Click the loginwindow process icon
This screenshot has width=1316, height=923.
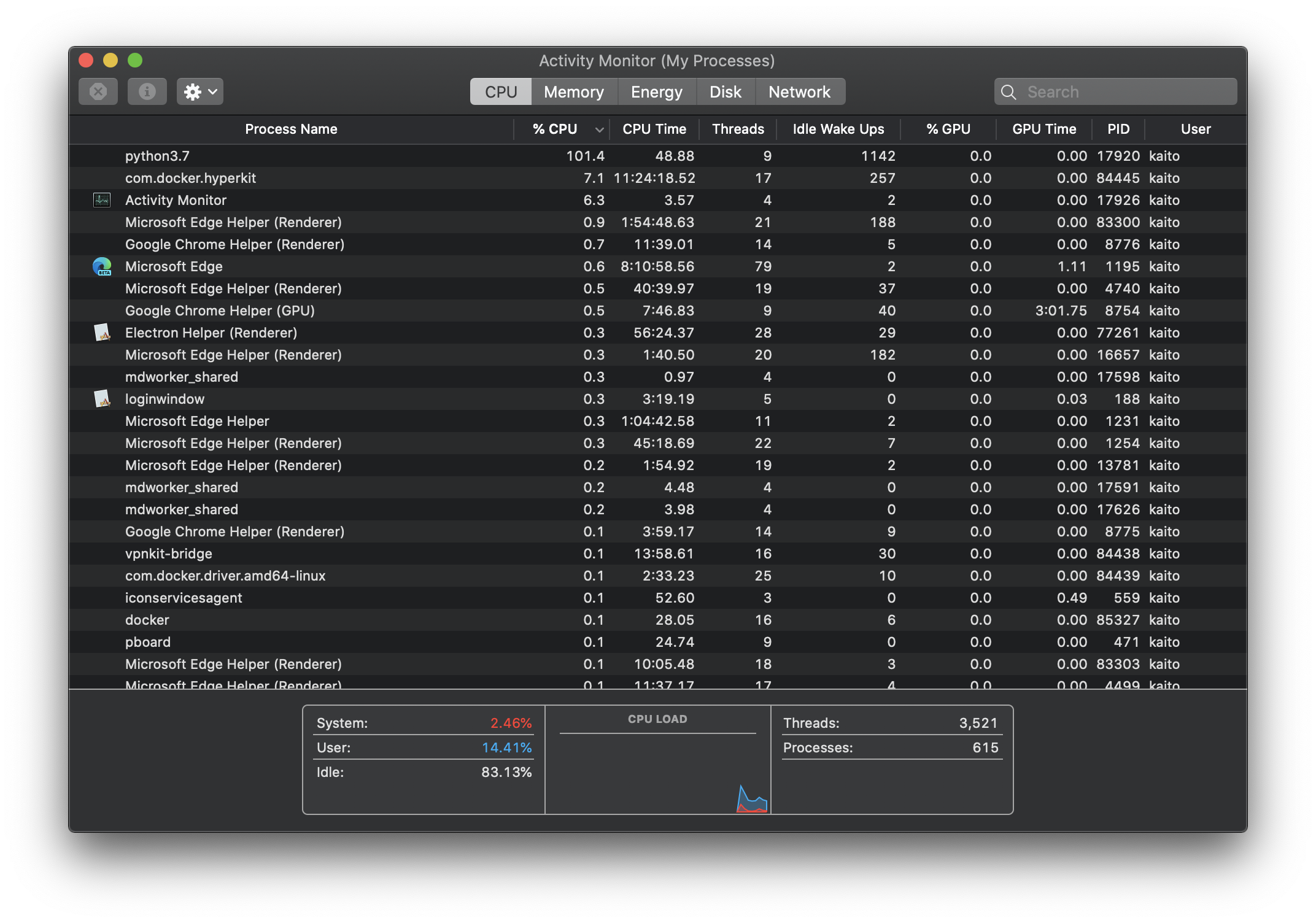[x=102, y=399]
